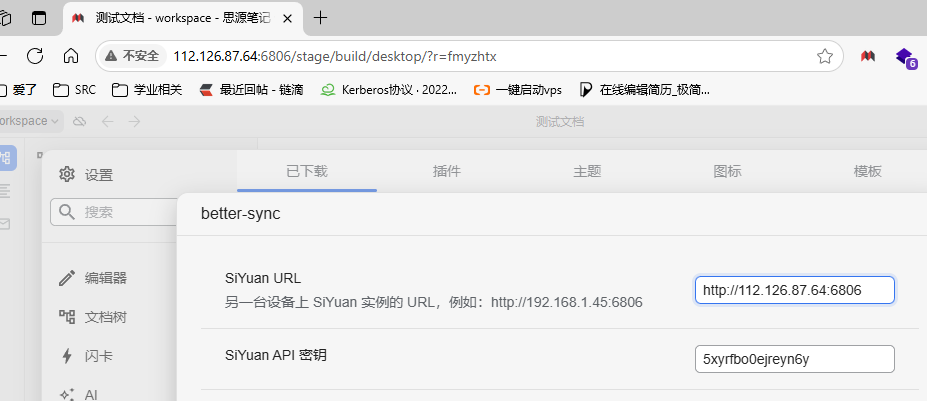Screen dimensions: 927x401
Task: Open extension with badge number 6
Action: (x=906, y=57)
